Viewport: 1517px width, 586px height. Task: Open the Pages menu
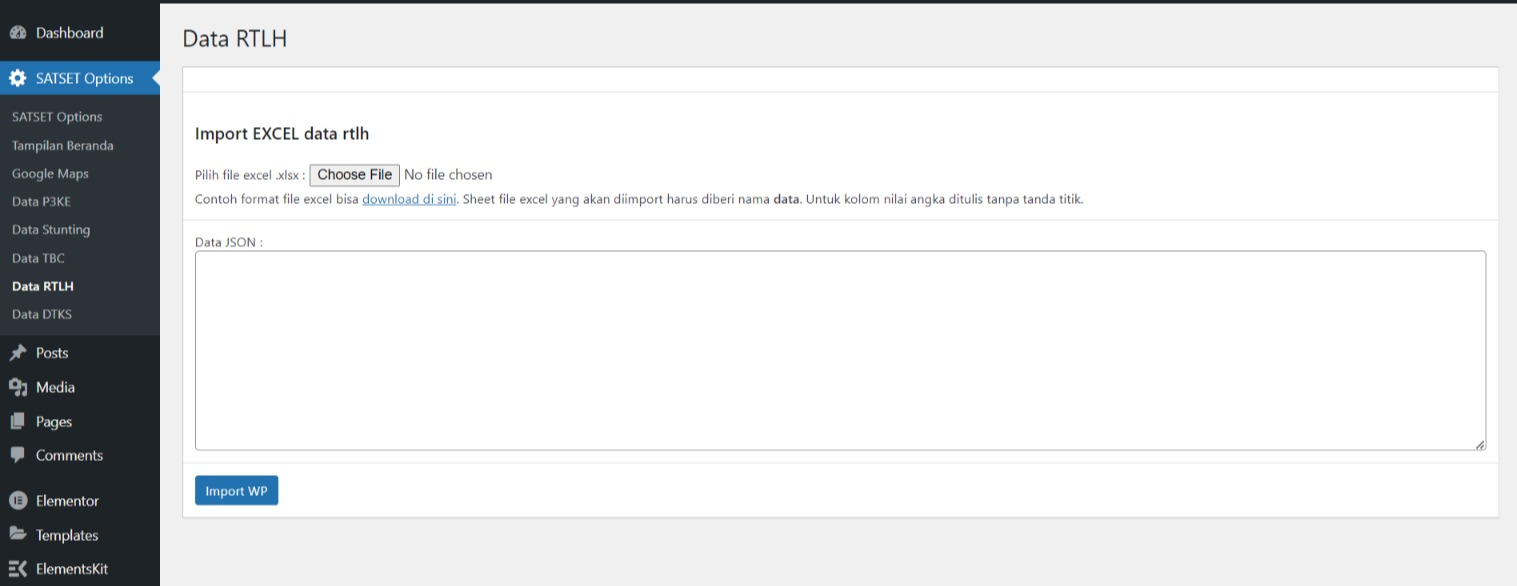(x=80, y=421)
